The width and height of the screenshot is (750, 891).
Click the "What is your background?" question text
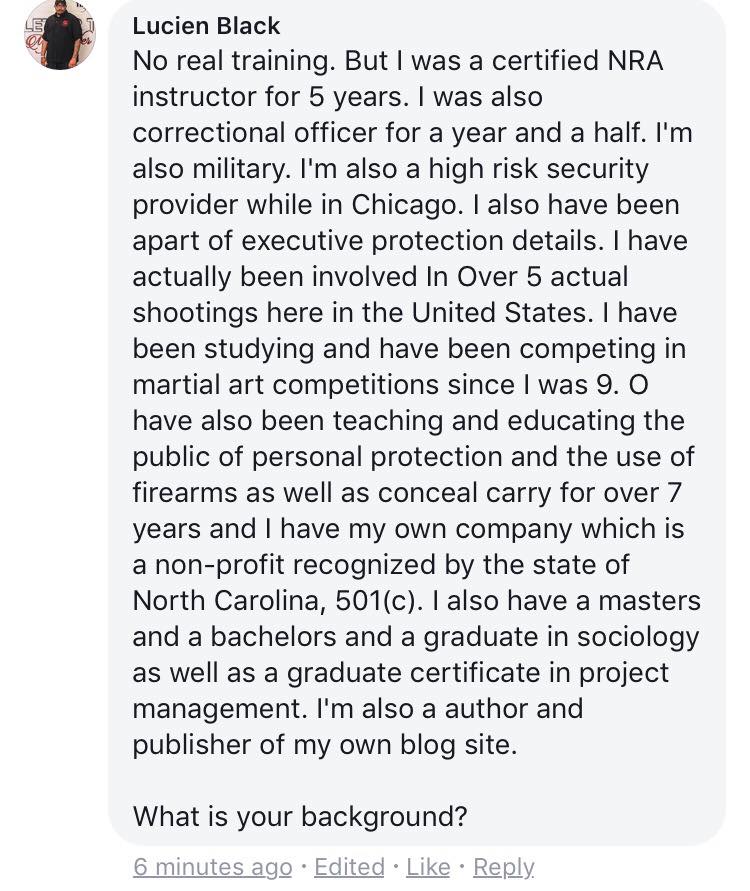coord(300,816)
